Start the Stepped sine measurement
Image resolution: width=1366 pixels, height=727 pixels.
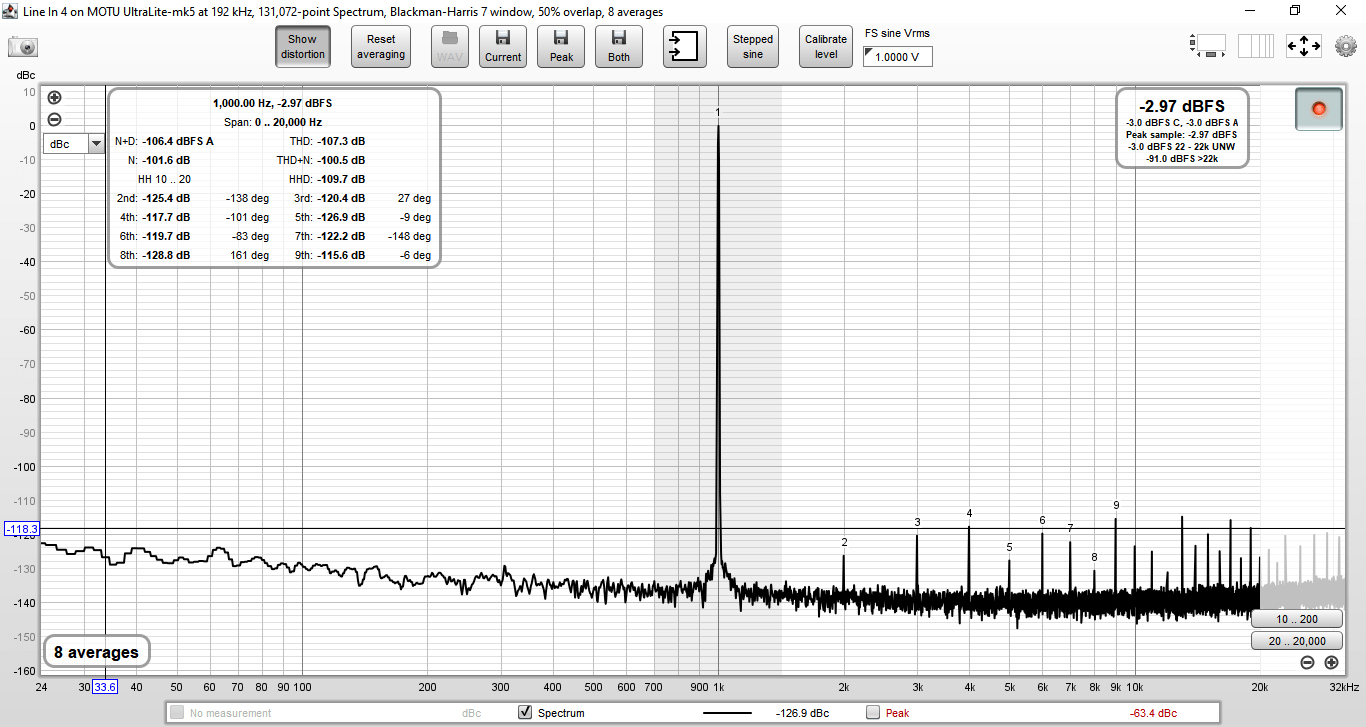(753, 47)
